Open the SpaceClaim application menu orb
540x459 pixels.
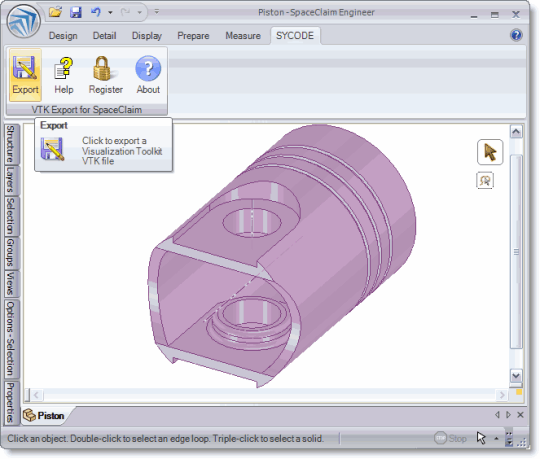click(23, 21)
